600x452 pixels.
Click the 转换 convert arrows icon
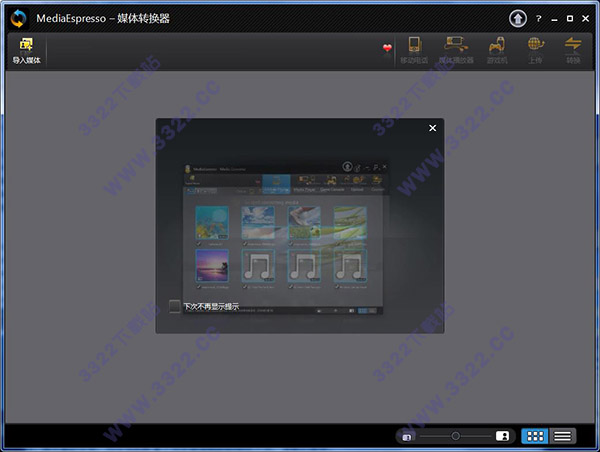(x=573, y=50)
